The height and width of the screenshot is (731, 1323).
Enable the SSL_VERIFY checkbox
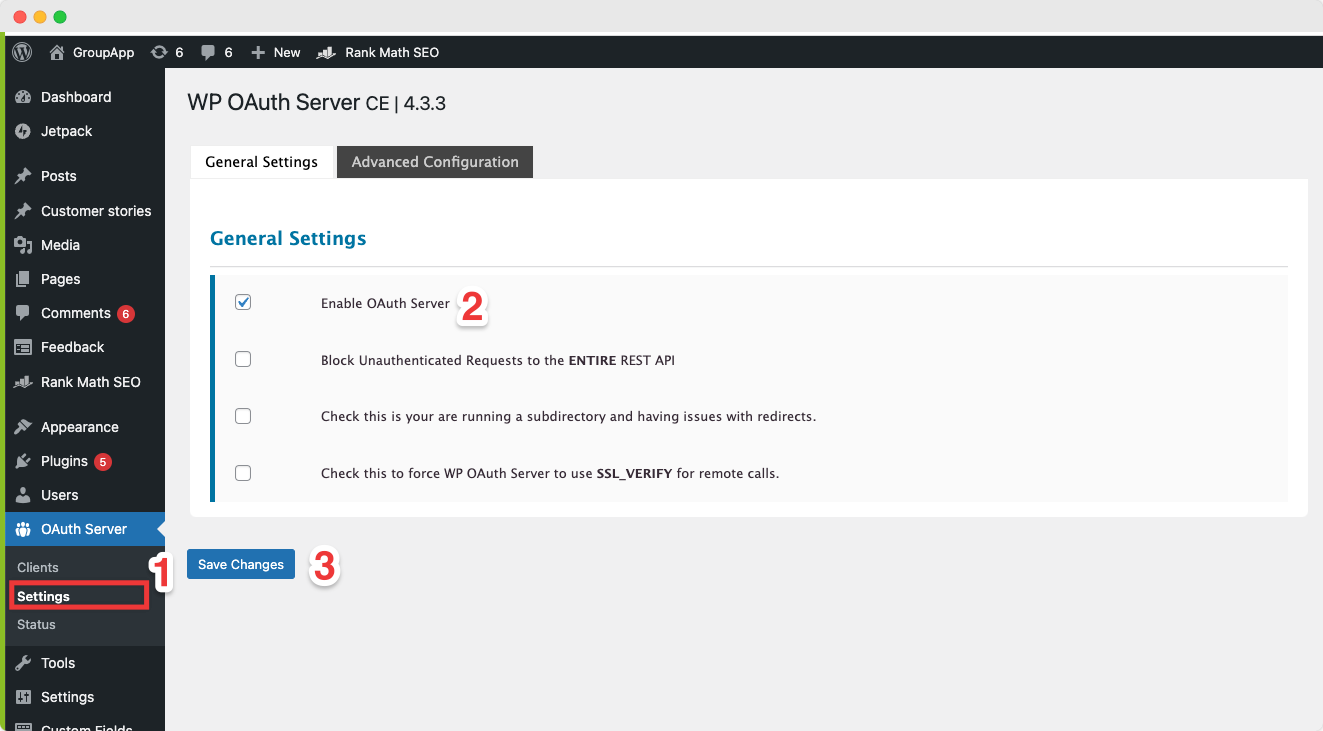(243, 473)
